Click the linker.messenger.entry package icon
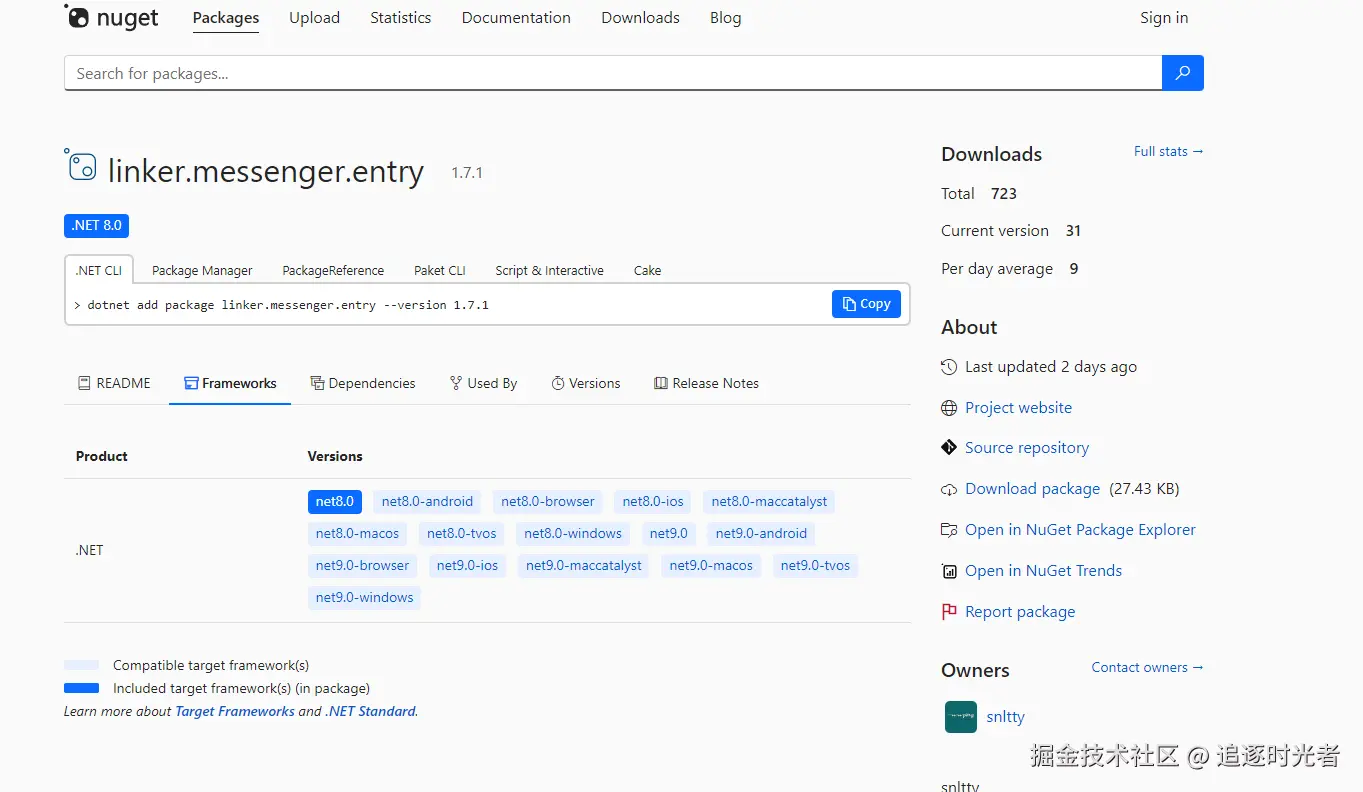 [81, 165]
